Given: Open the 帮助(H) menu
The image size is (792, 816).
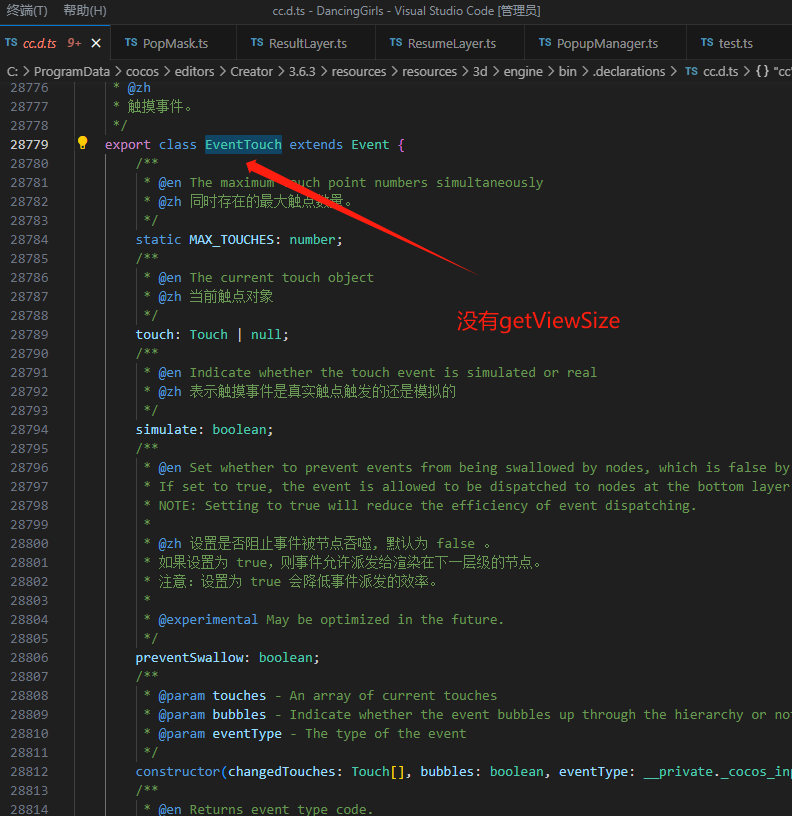Looking at the screenshot, I should tap(85, 10).
